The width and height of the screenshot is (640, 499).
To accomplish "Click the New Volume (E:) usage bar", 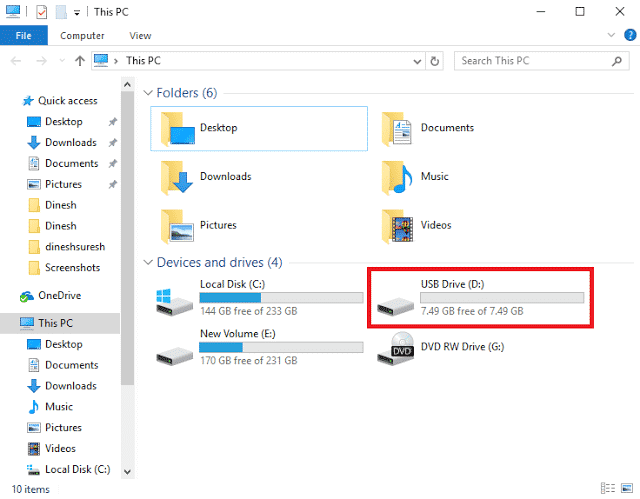I will click(x=281, y=347).
